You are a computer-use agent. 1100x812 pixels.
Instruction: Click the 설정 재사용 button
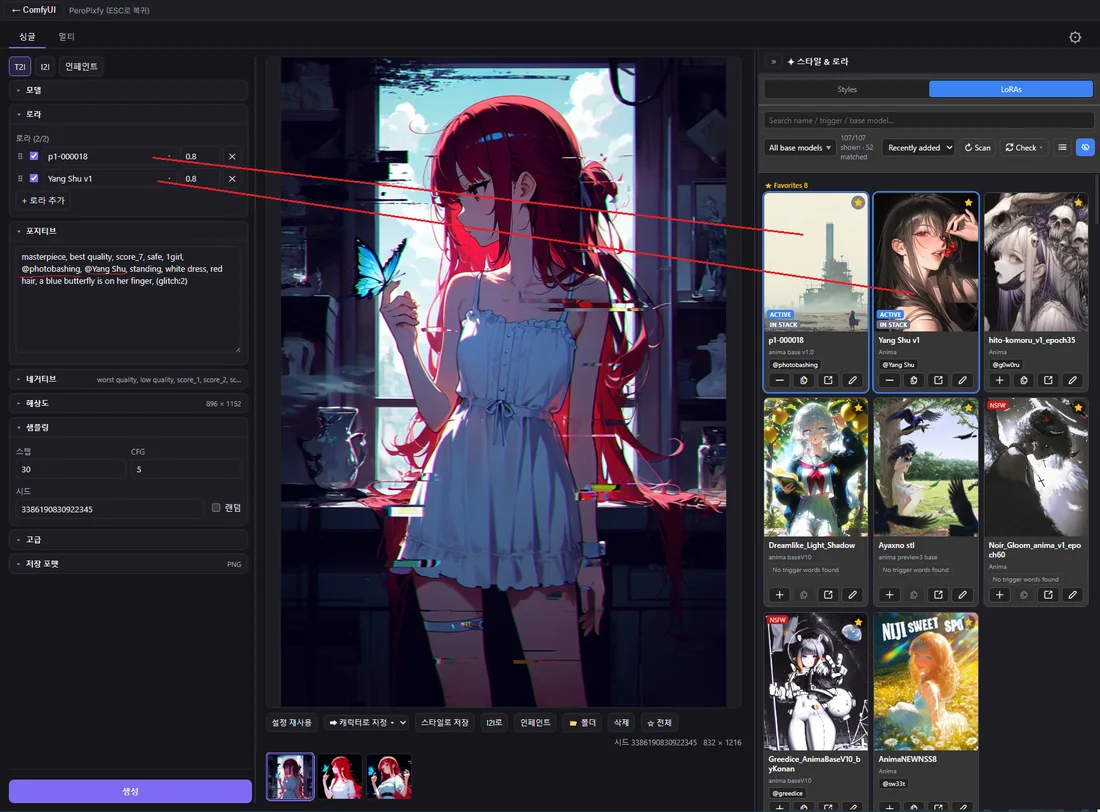pos(292,722)
